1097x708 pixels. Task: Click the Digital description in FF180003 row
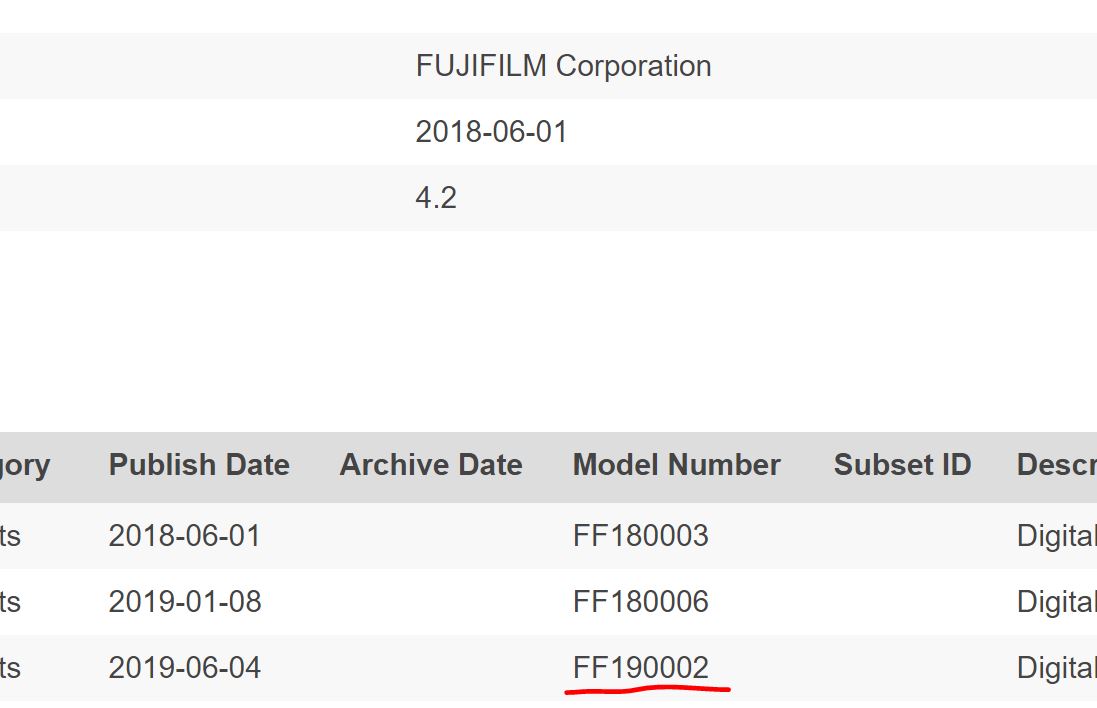coord(1056,536)
